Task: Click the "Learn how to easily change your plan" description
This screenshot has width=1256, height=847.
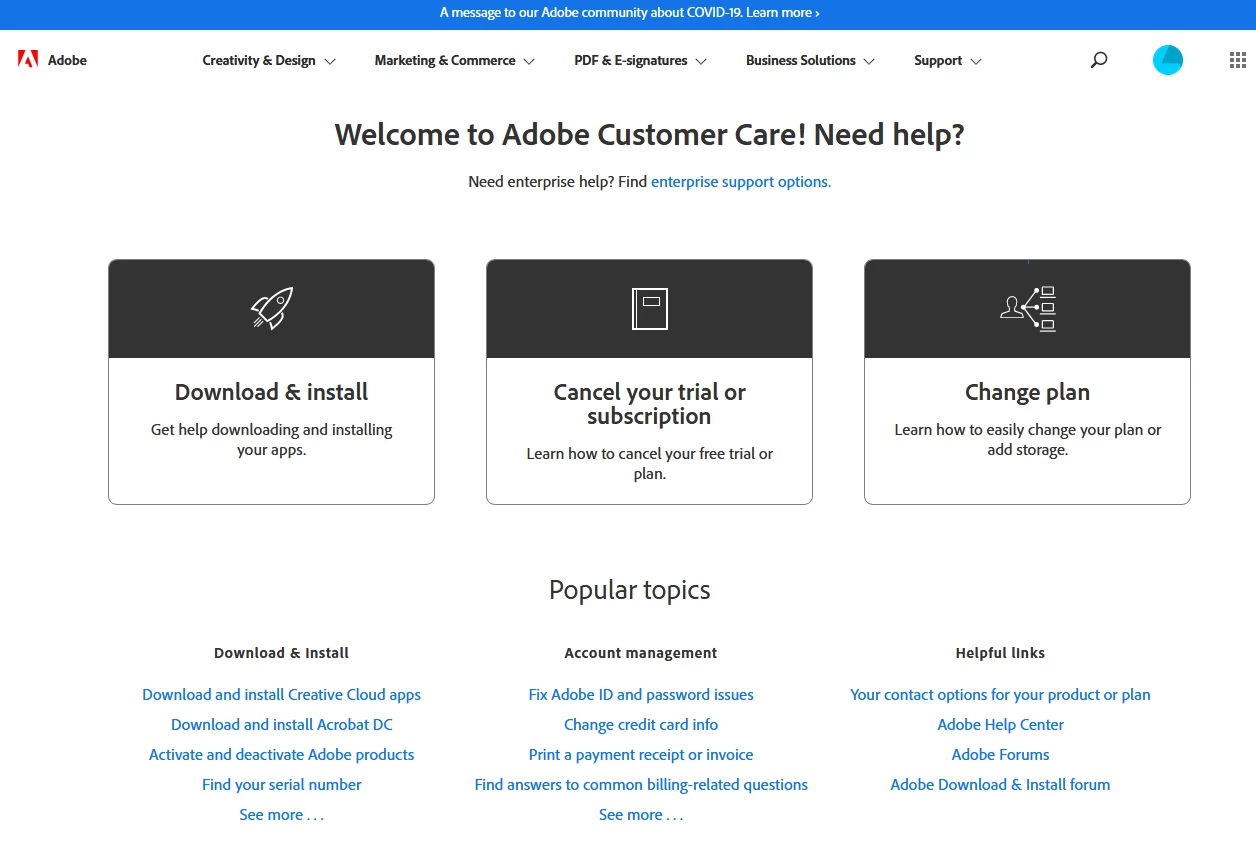Action: click(1027, 439)
